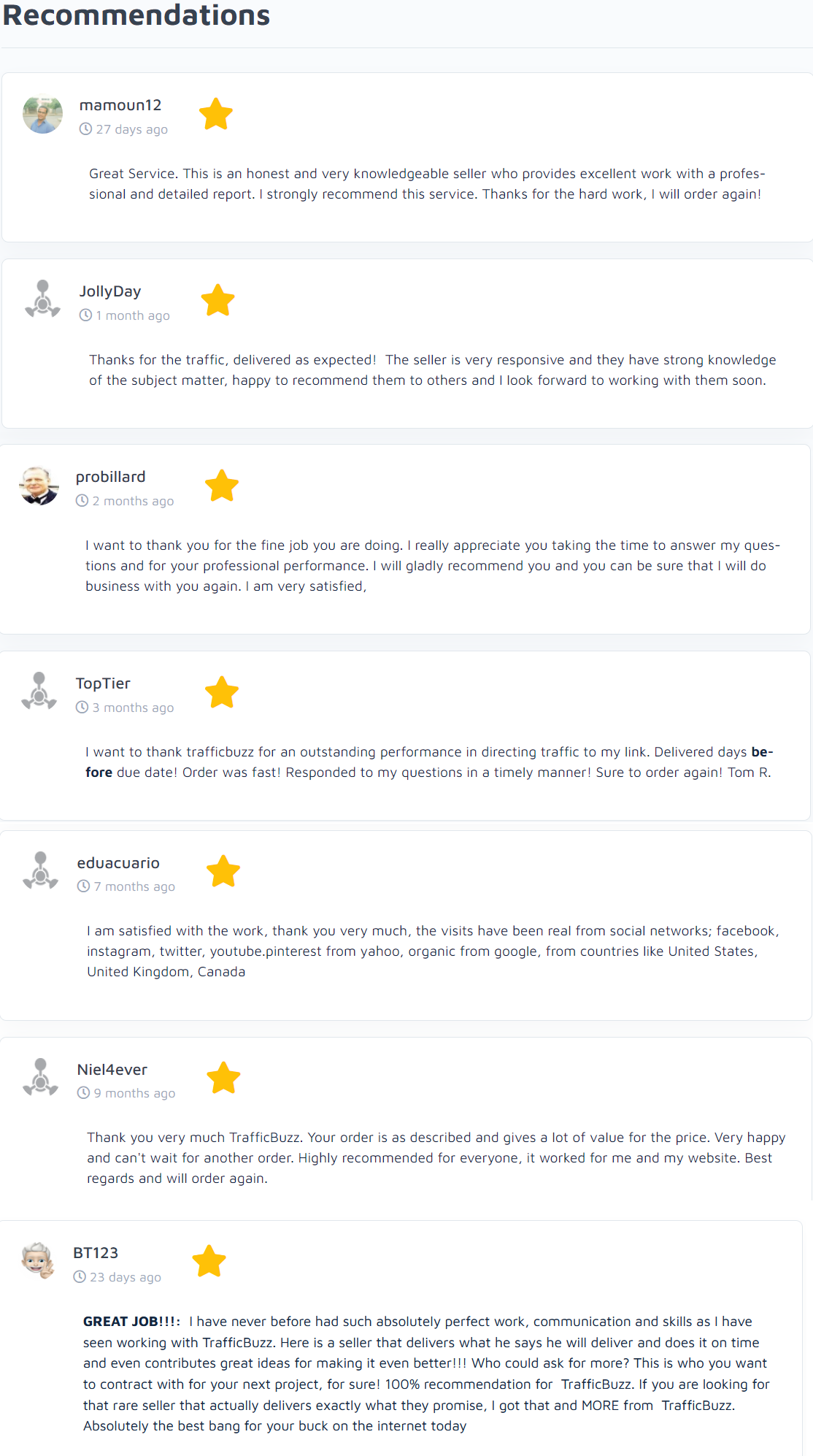The height and width of the screenshot is (1456, 813).
Task: Open mamoun12's profile photo
Action: click(43, 114)
